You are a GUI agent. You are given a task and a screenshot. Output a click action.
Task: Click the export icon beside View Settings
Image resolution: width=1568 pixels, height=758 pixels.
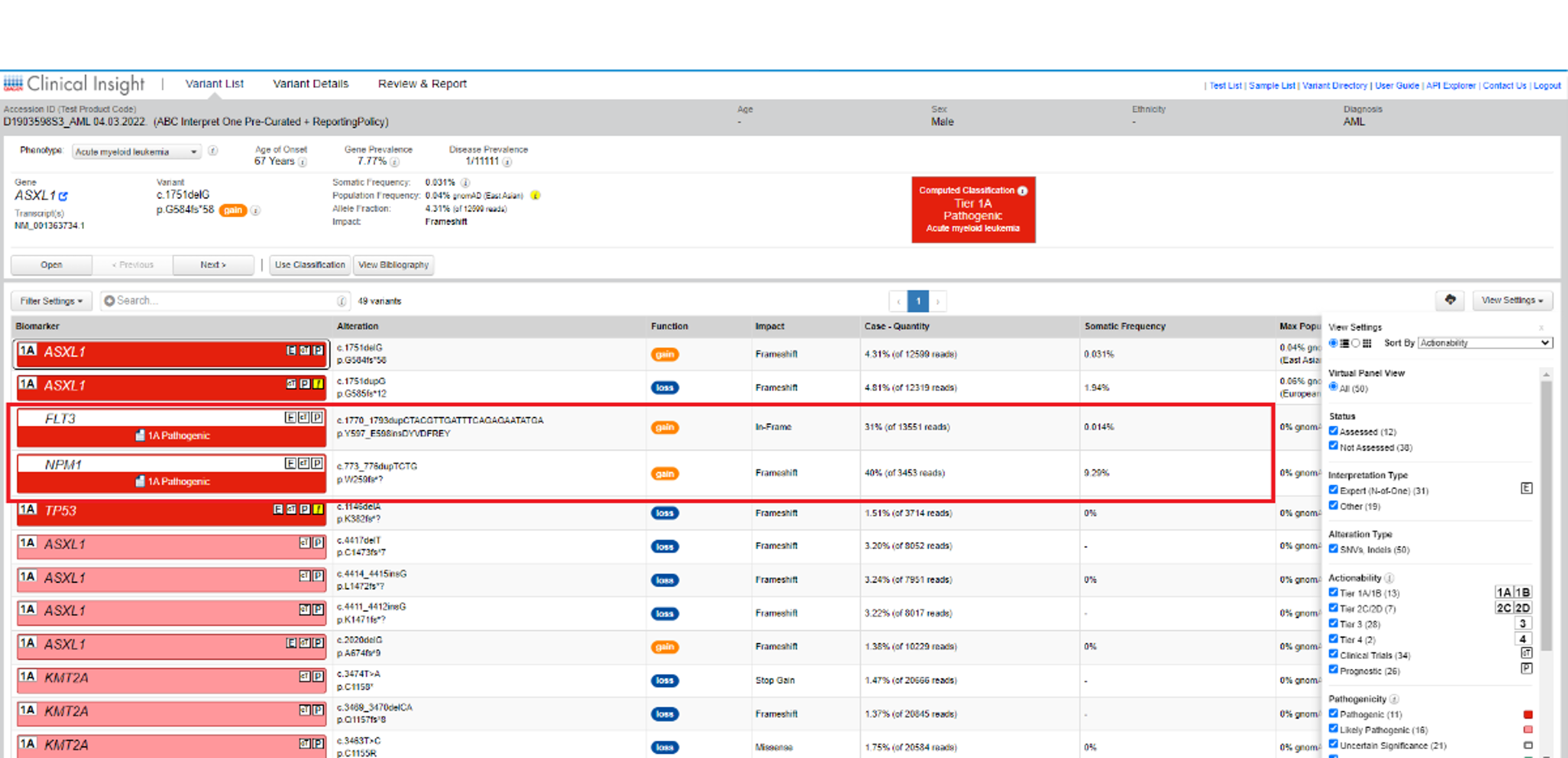coord(1450,300)
